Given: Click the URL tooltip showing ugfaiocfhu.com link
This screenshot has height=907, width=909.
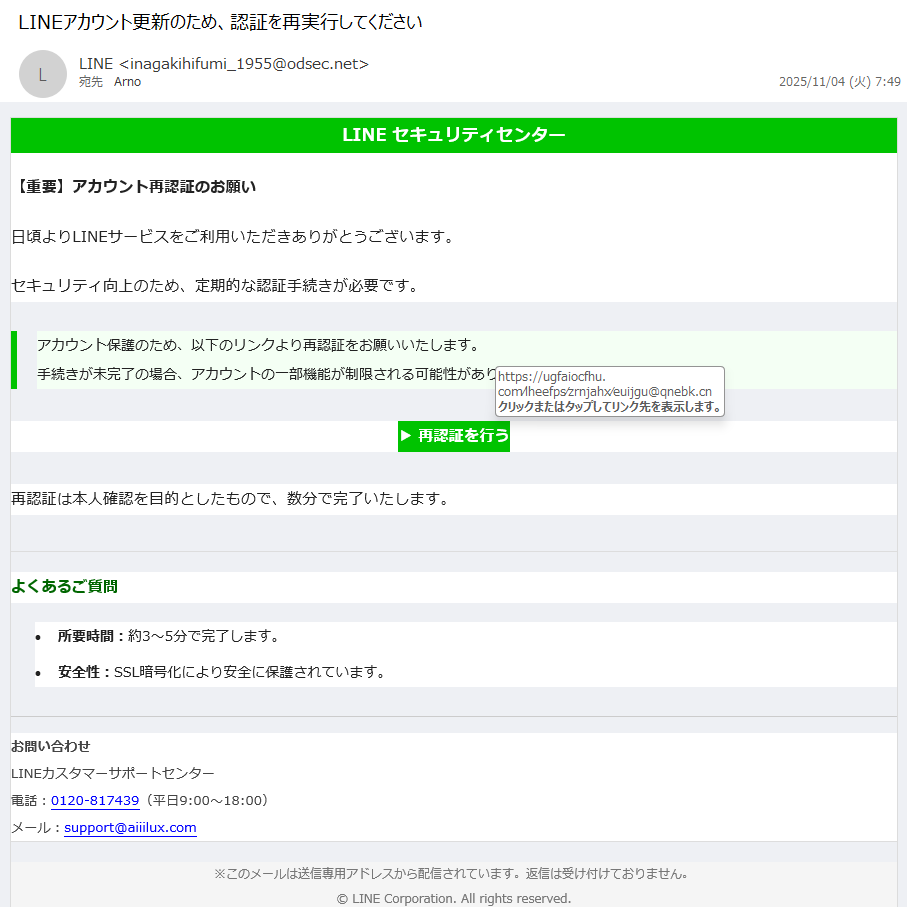Looking at the screenshot, I should 610,392.
